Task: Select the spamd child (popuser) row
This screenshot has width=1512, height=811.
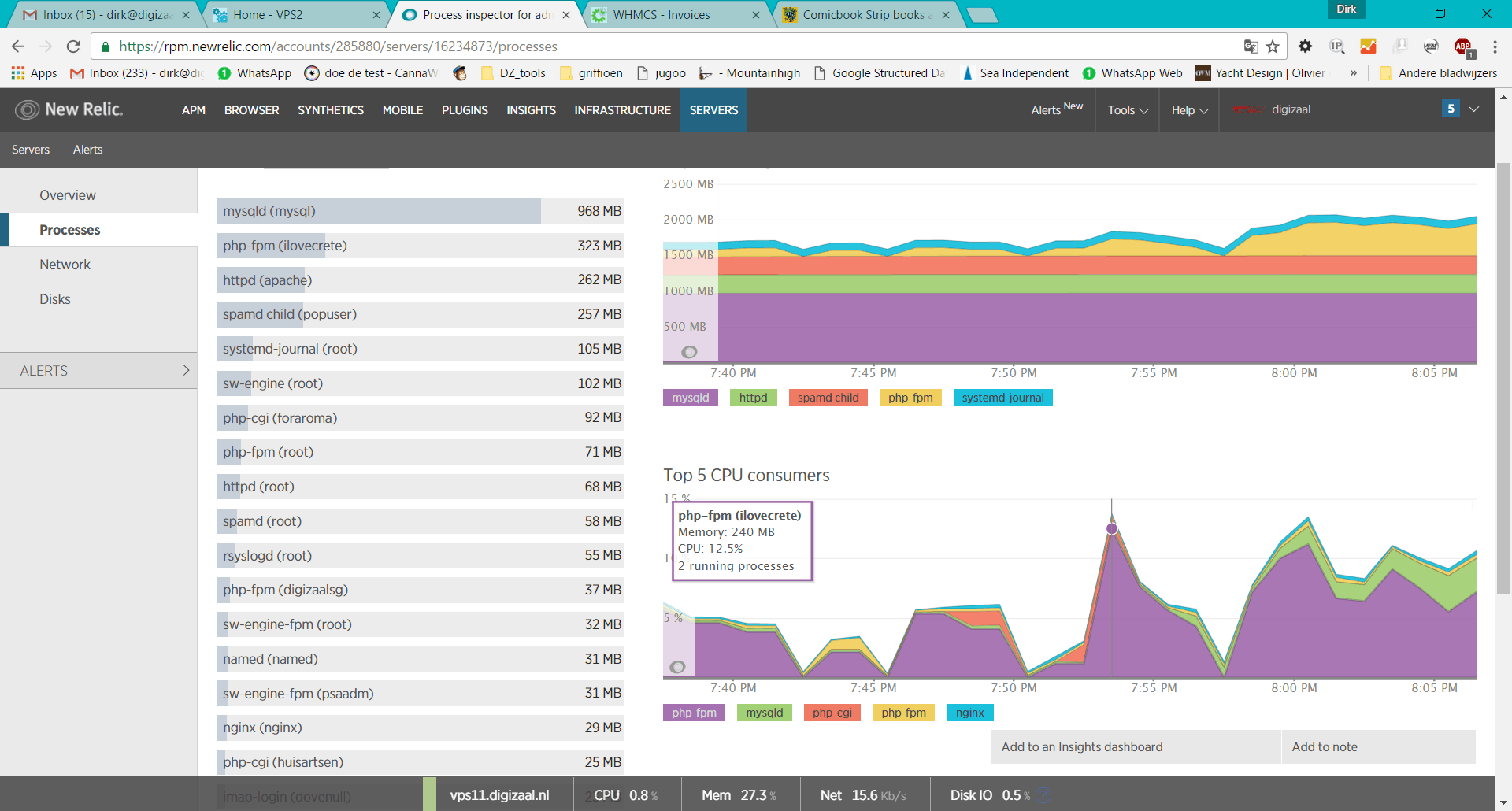Action: 421,314
